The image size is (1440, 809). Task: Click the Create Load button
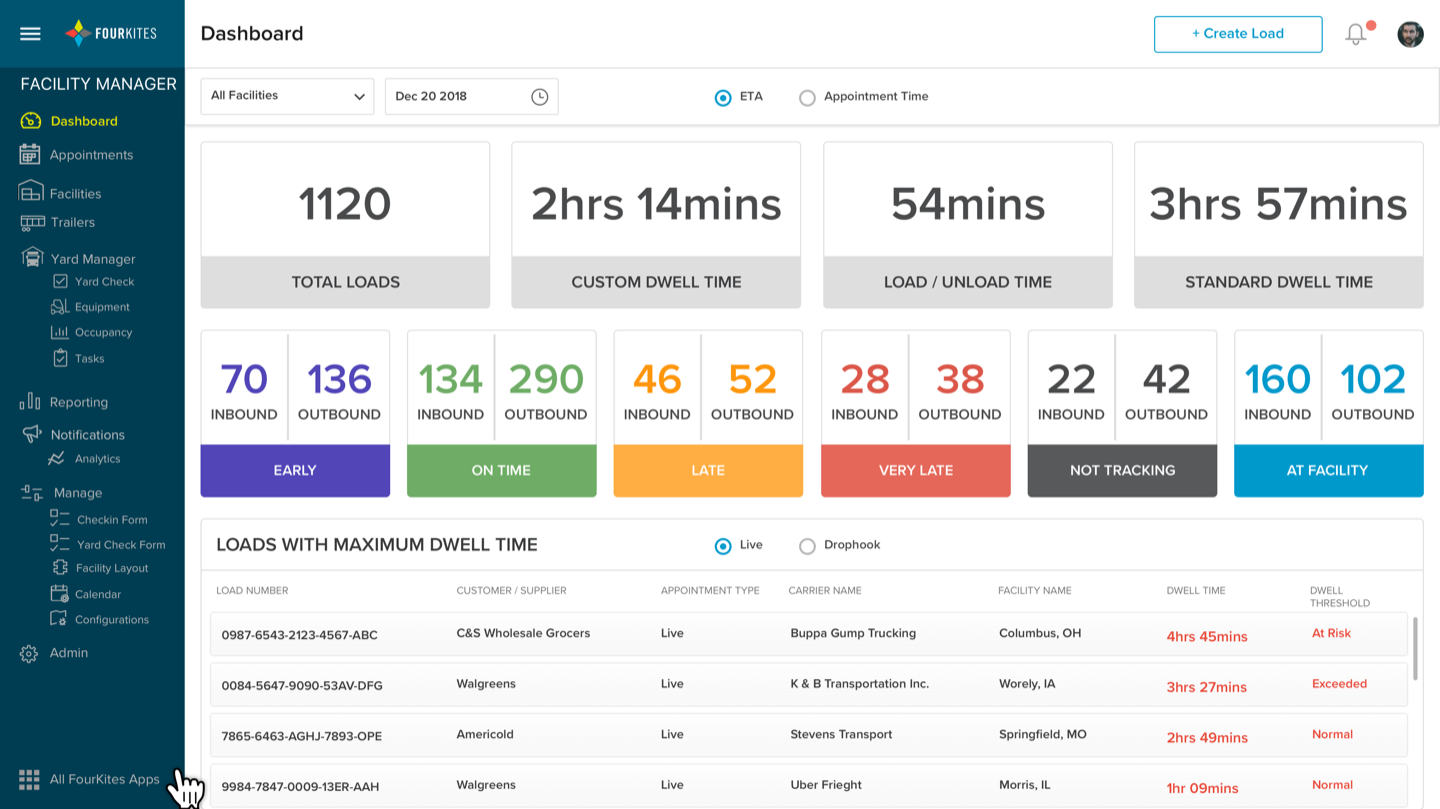pos(1238,34)
